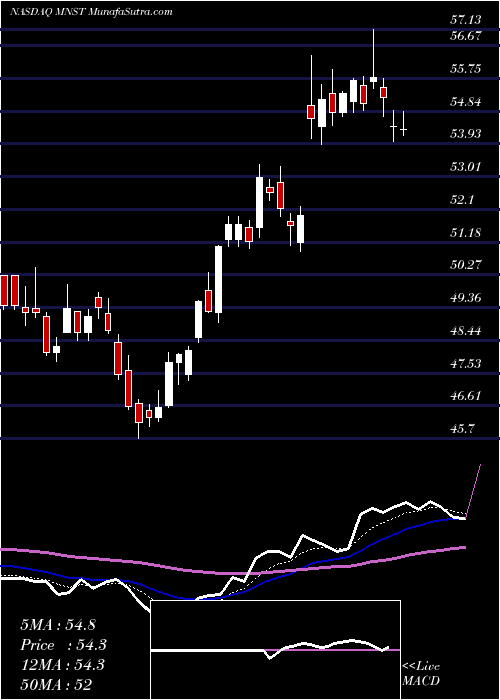
Task: Click the 51.18 price axis label
Action: pos(466,232)
